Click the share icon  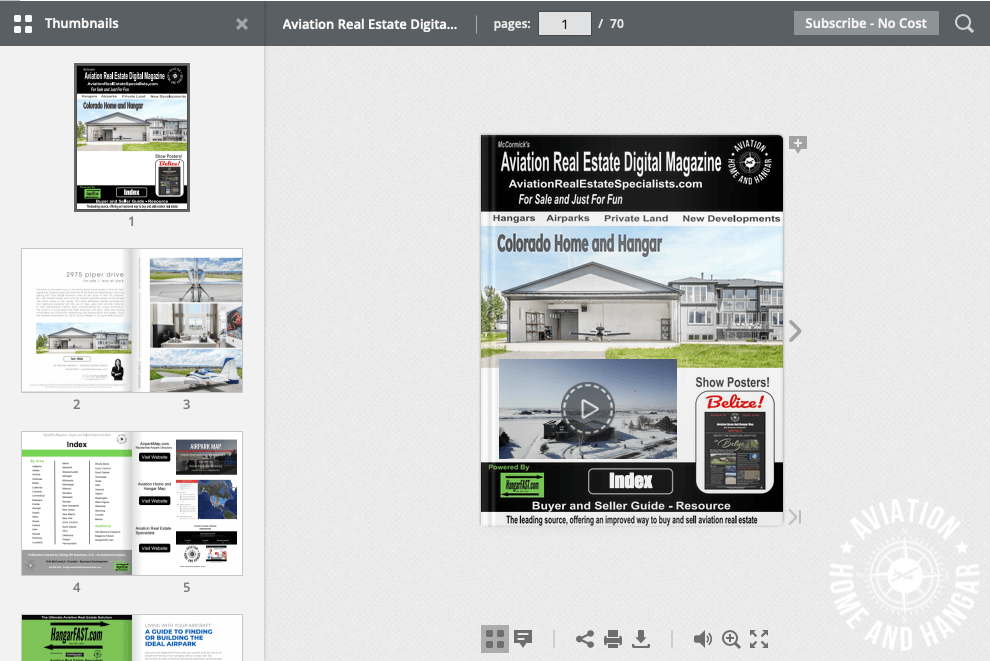[585, 639]
